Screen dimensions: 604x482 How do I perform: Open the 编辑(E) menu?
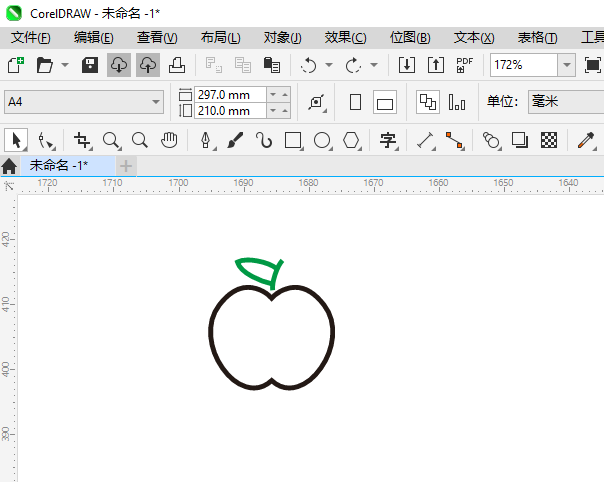94,38
